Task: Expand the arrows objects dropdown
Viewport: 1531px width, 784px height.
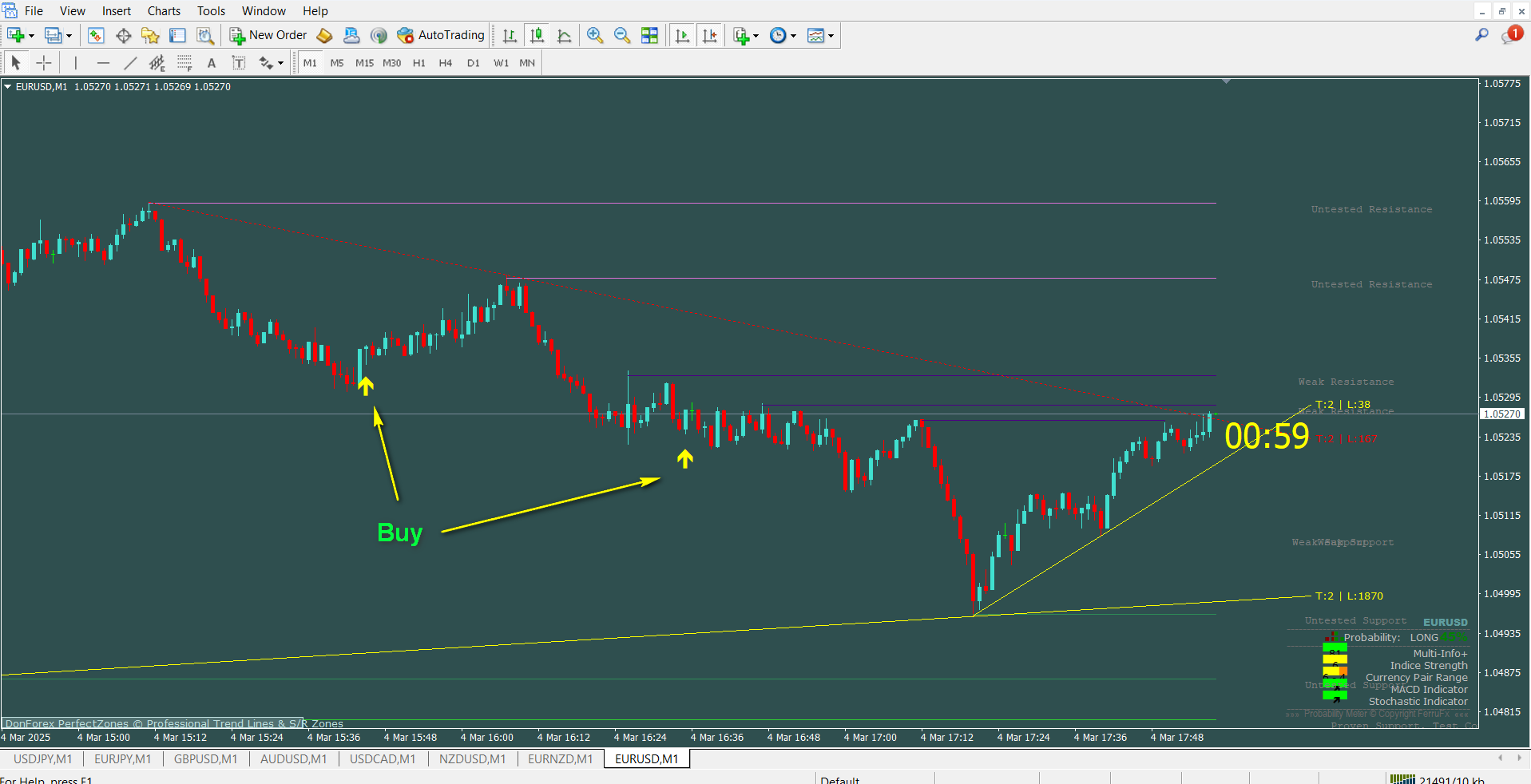Action: tap(280, 64)
